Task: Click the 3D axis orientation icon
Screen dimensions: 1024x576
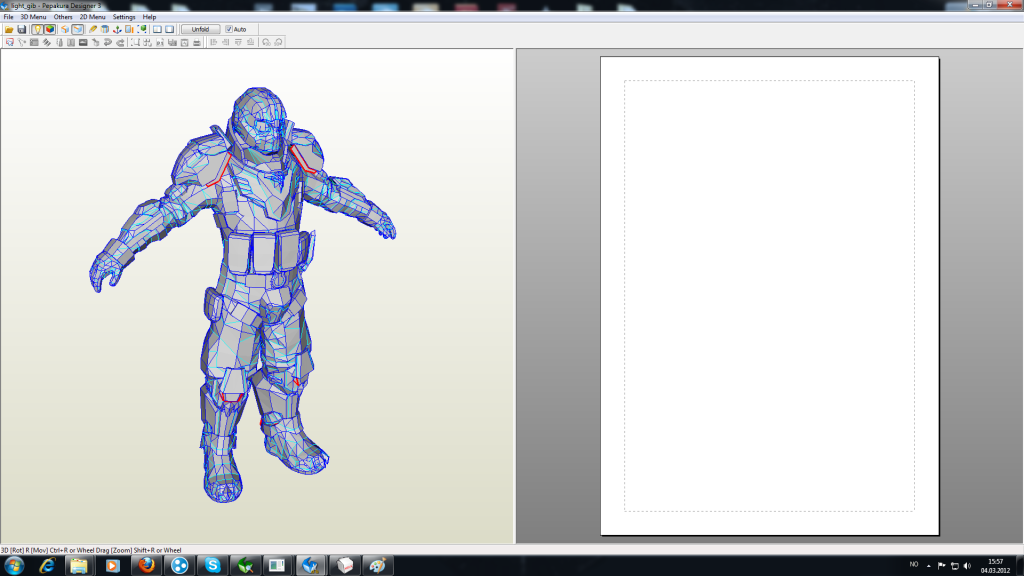Action: click(x=117, y=29)
